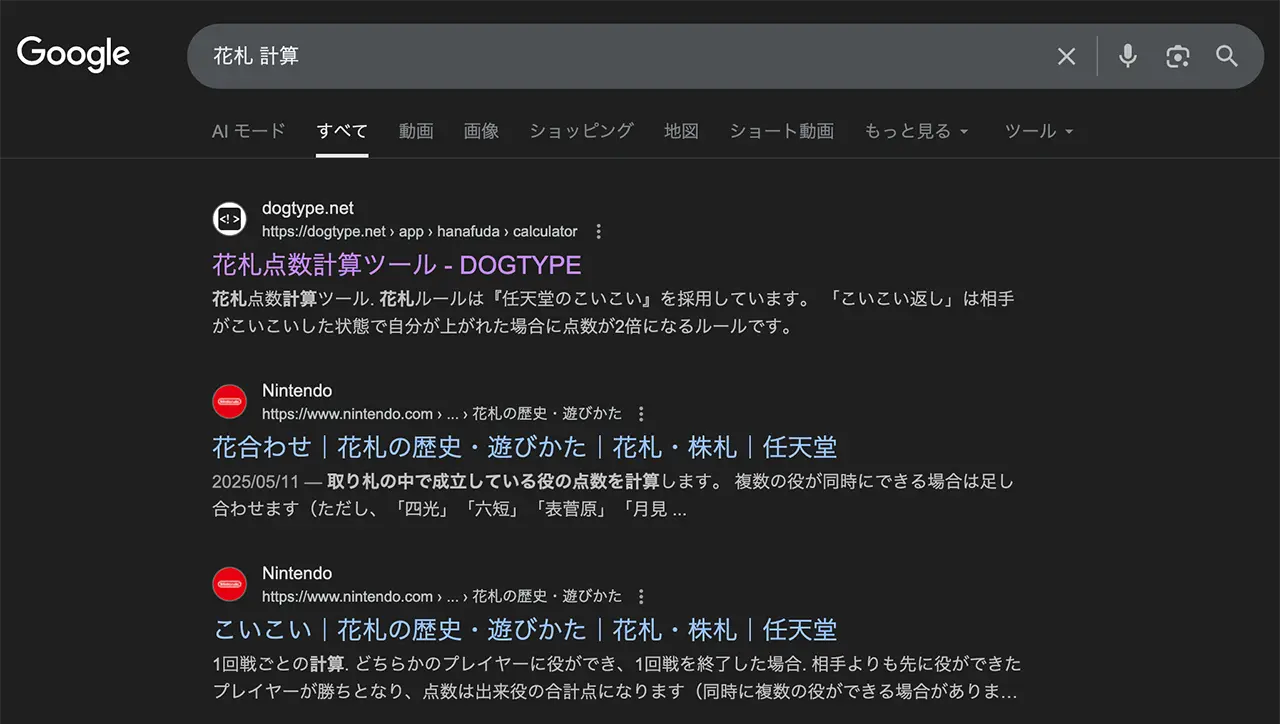1280x724 pixels.
Task: Clear the search box text
Action: pos(1066,57)
